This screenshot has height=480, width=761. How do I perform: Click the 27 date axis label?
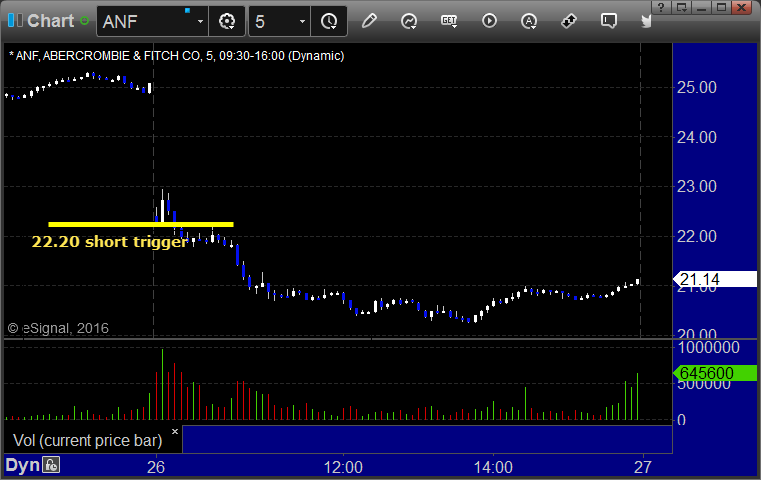tap(643, 467)
